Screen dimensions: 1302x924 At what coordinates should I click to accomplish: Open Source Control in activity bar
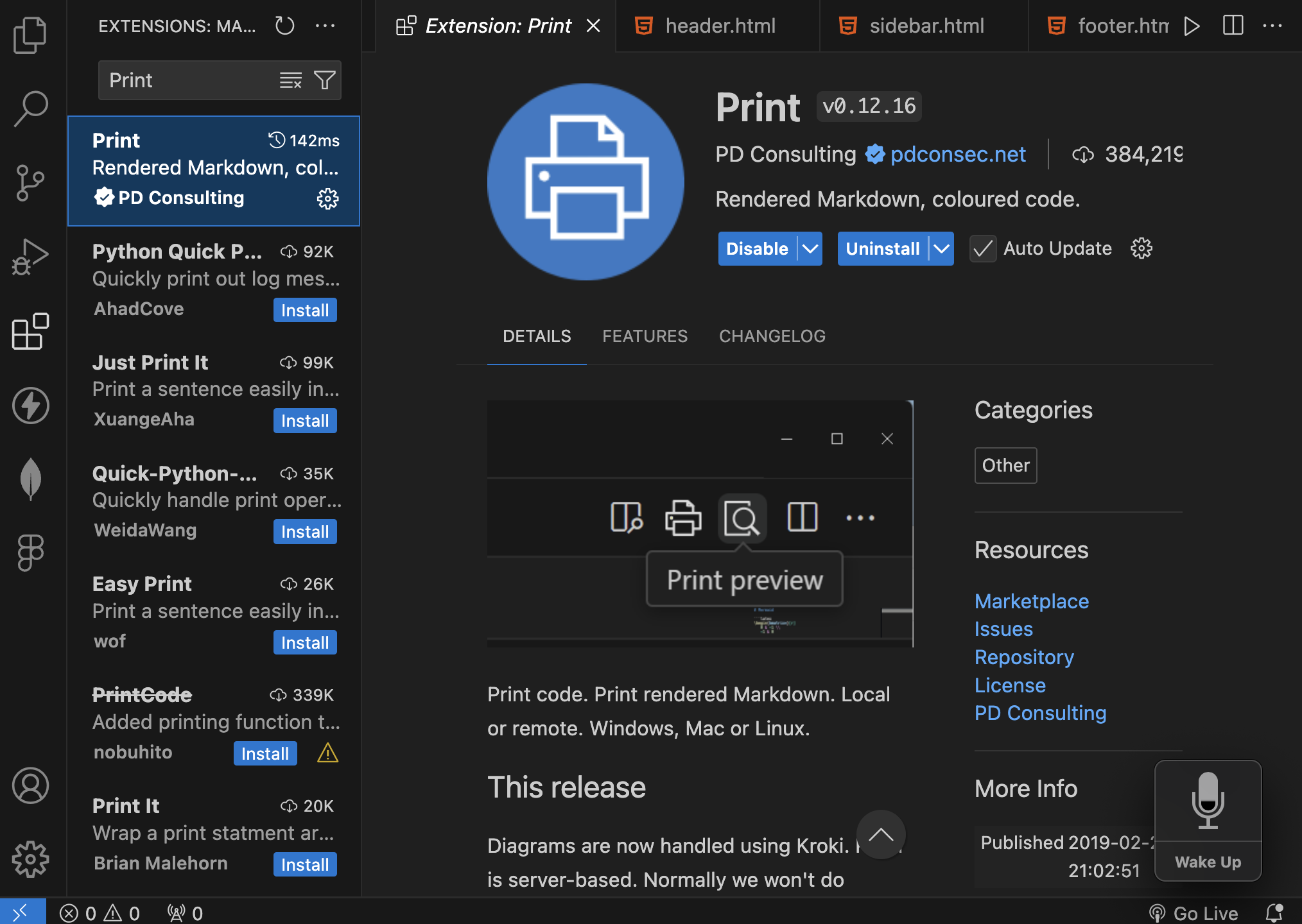pyautogui.click(x=30, y=183)
